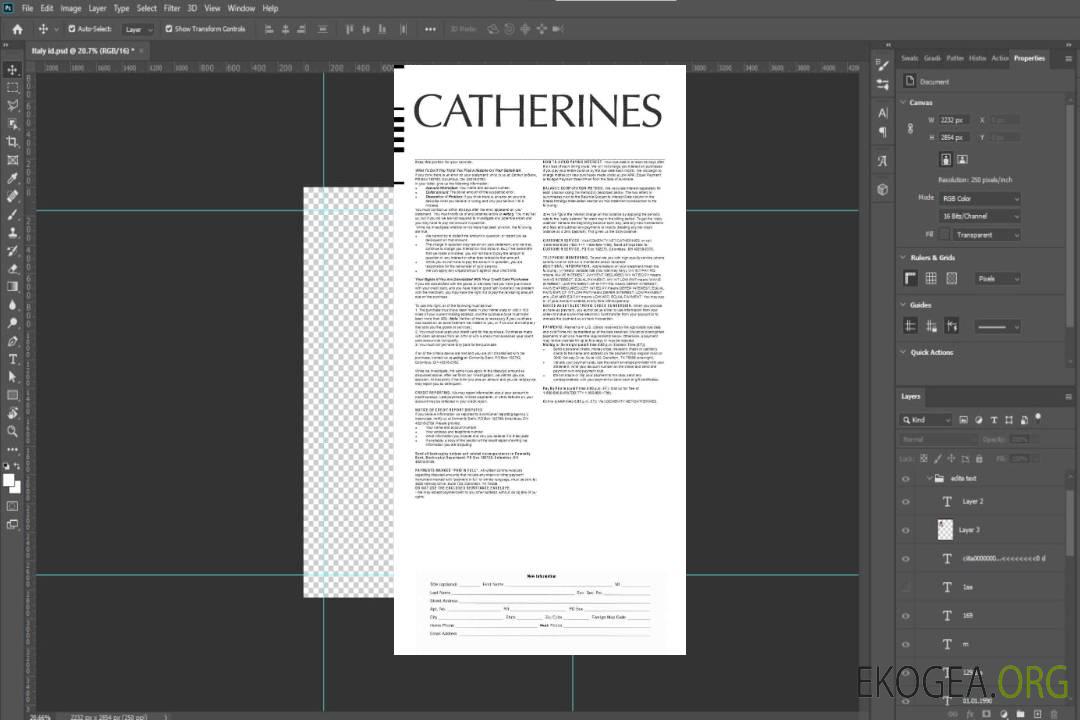Image resolution: width=1080 pixels, height=720 pixels.
Task: Open more align options (three dots)
Action: 430,29
